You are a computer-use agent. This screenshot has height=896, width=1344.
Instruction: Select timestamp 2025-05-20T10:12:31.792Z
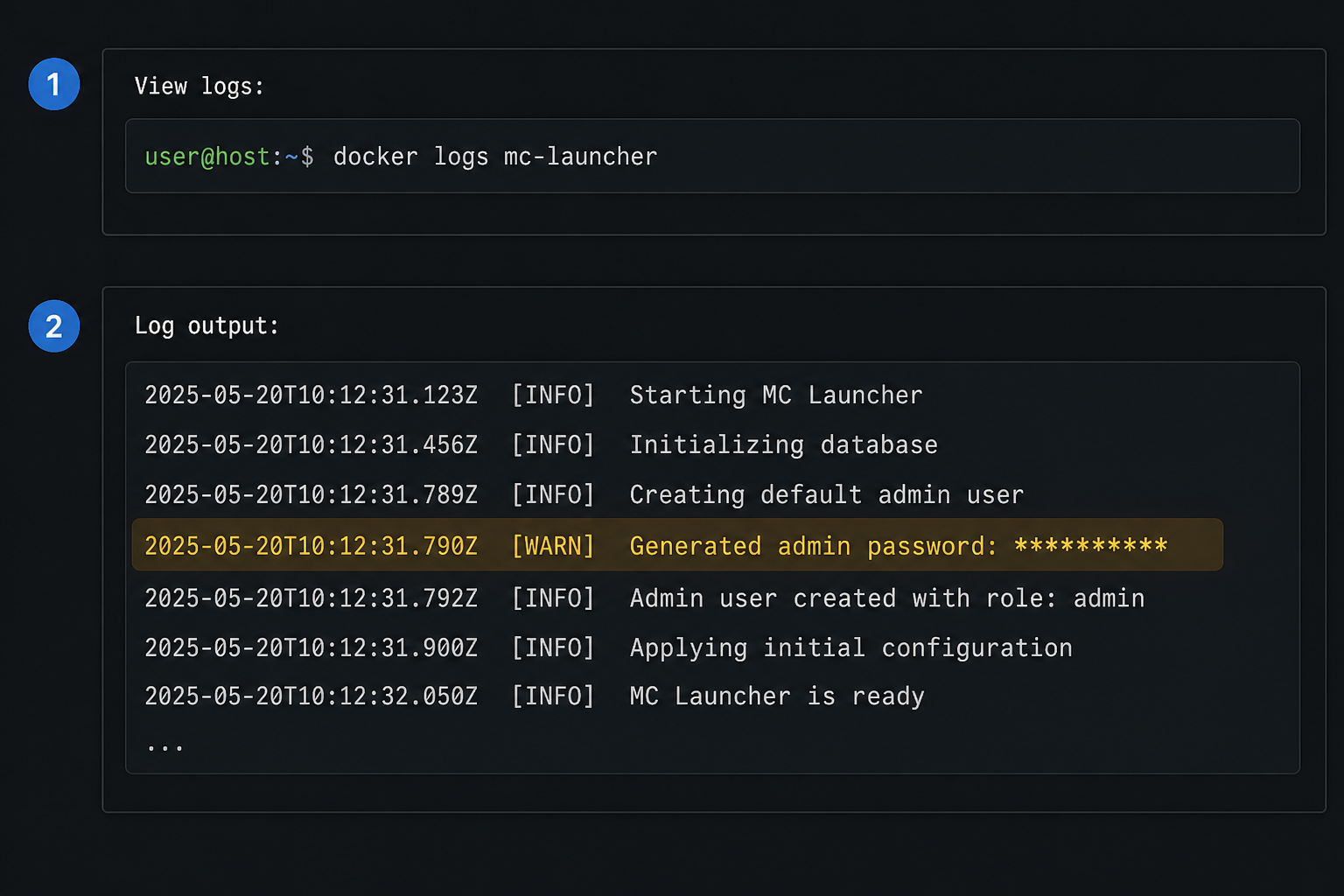(x=311, y=598)
